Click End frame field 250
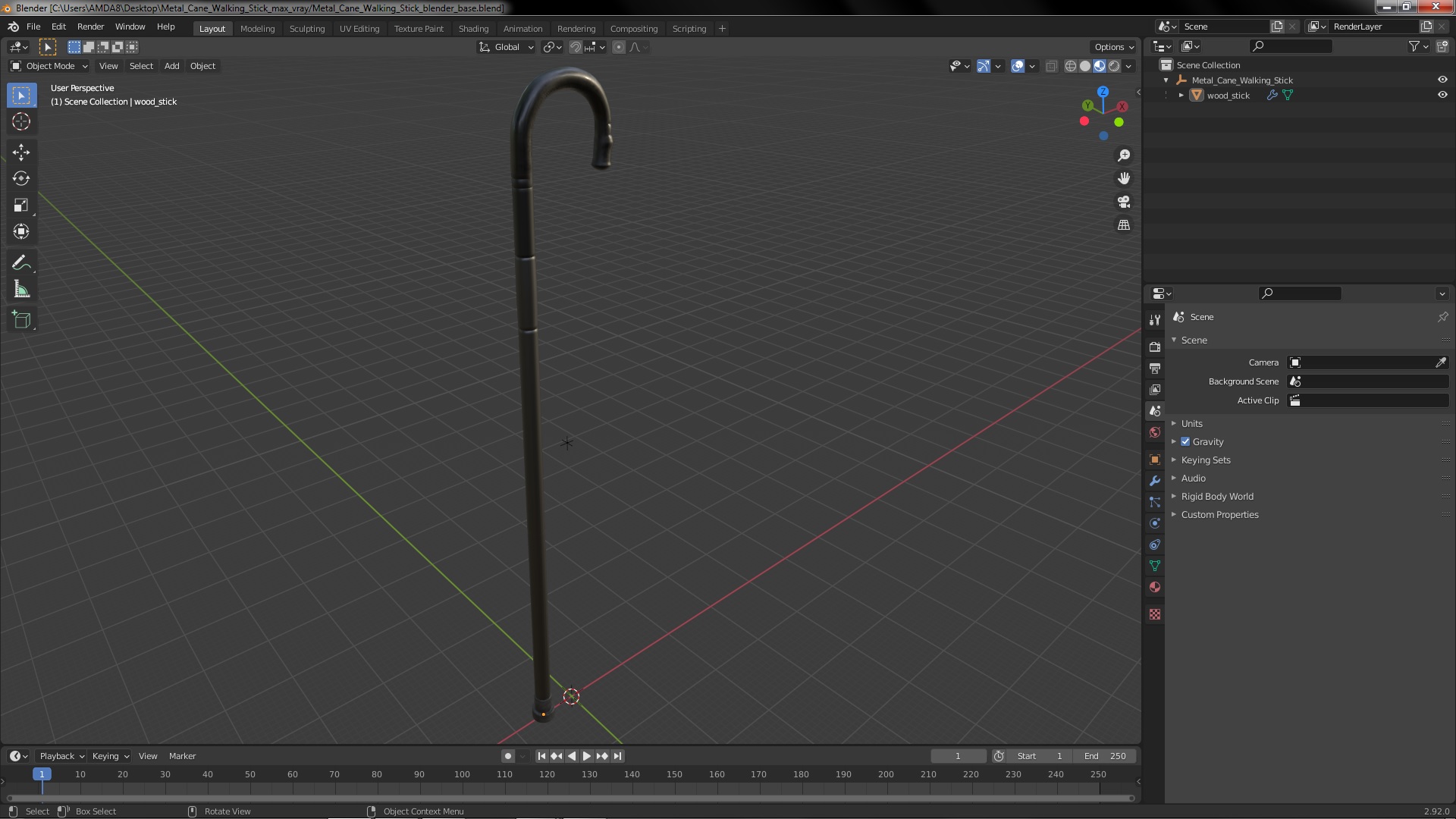Viewport: 1456px width, 819px height. pyautogui.click(x=1105, y=756)
